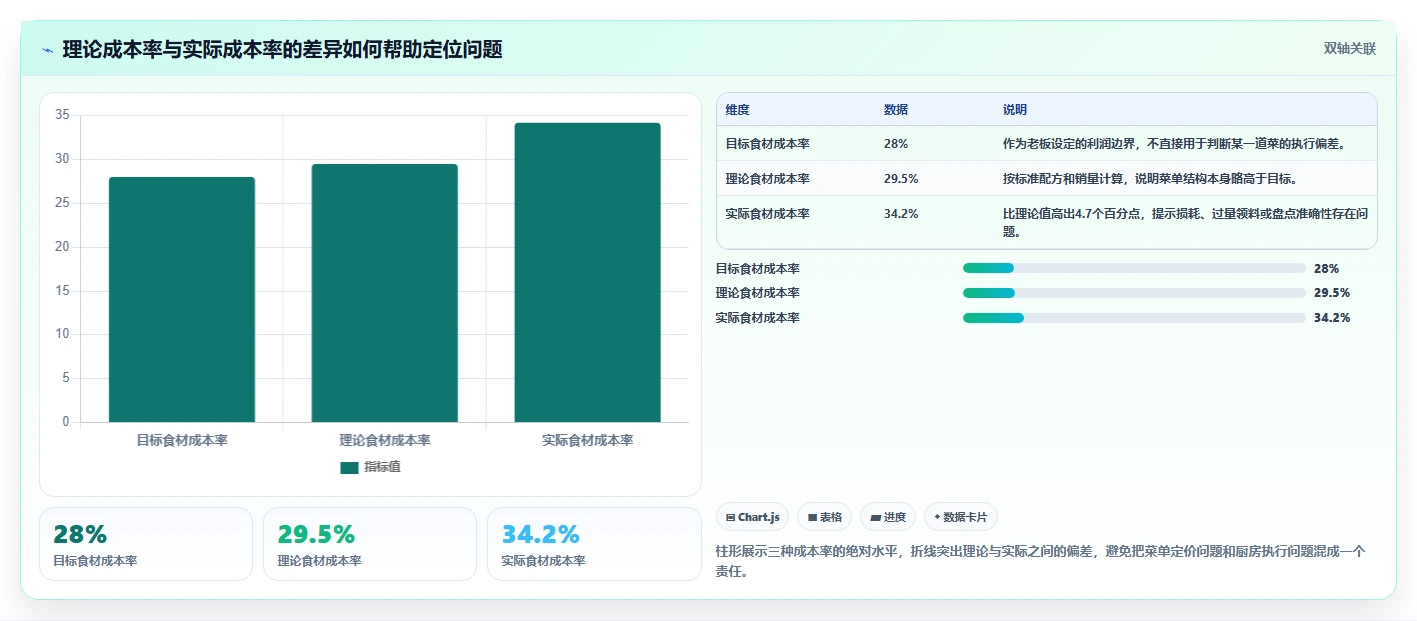Click the 34.2% value beside progress bar
Viewport: 1417px width, 621px height.
pyautogui.click(x=1332, y=318)
